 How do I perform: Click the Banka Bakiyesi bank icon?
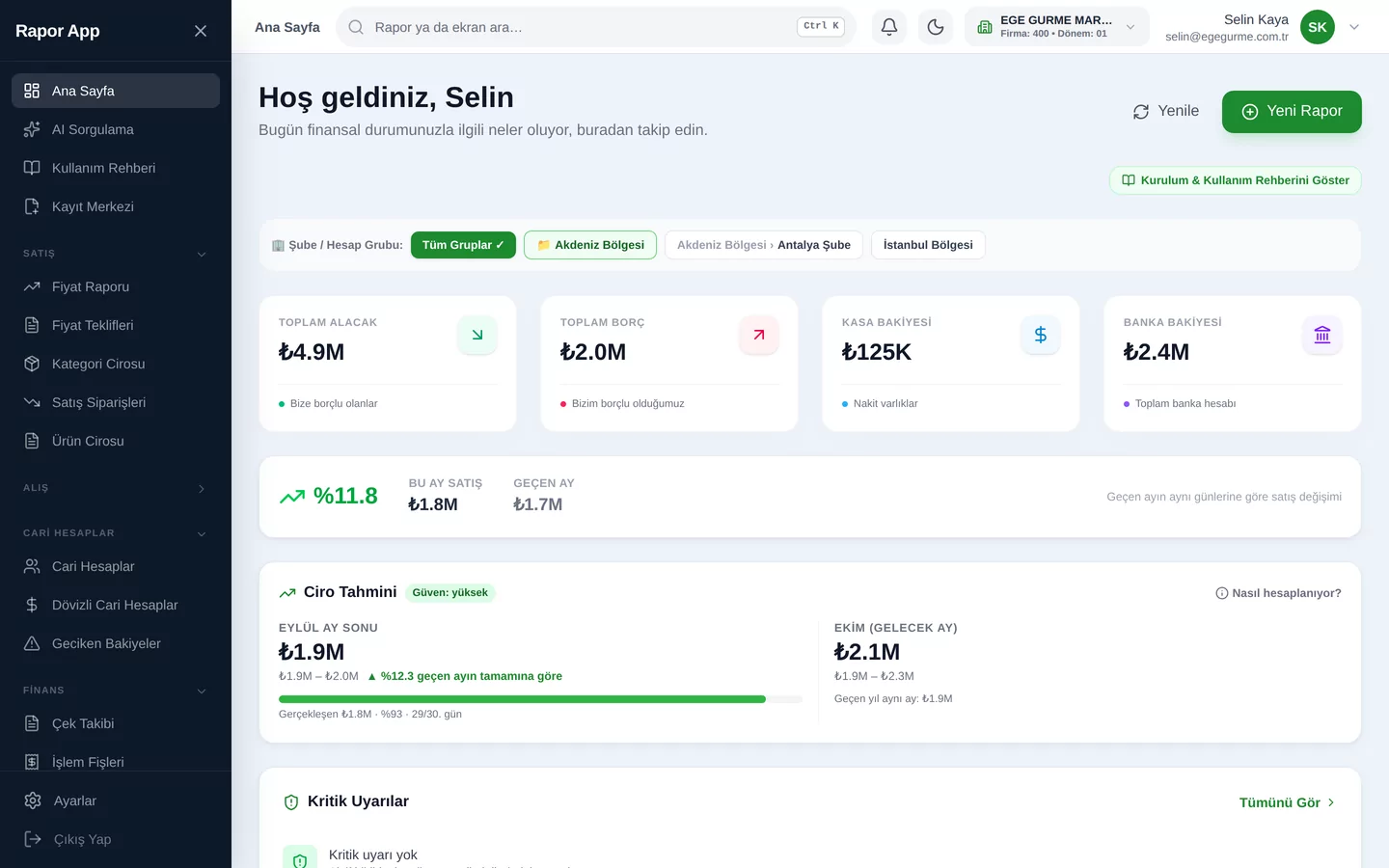click(1322, 335)
